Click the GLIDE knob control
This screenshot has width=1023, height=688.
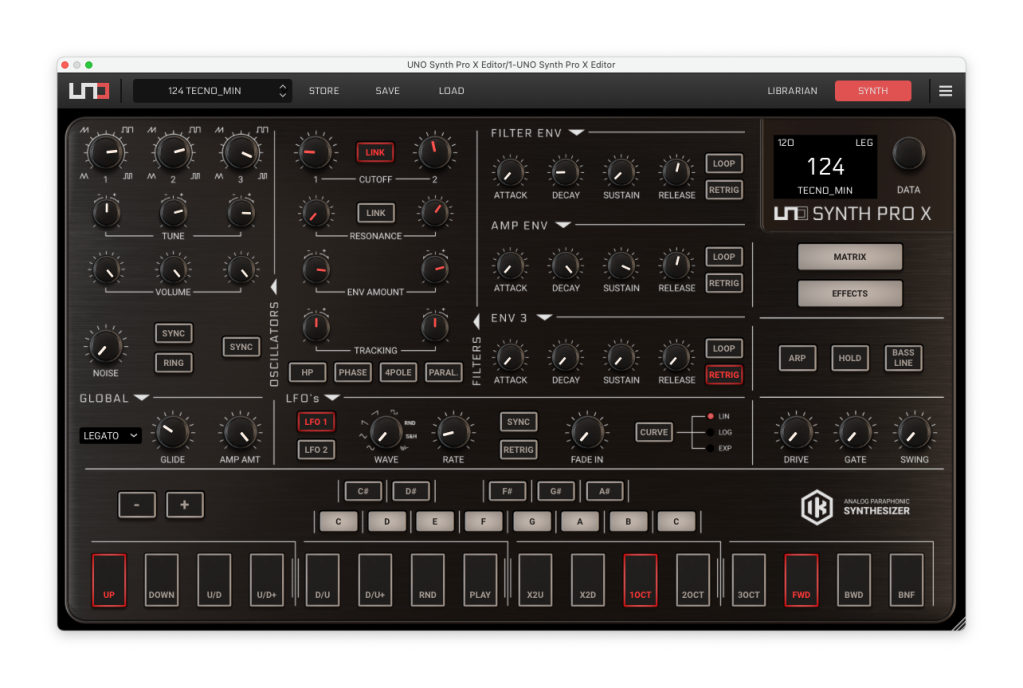(172, 432)
